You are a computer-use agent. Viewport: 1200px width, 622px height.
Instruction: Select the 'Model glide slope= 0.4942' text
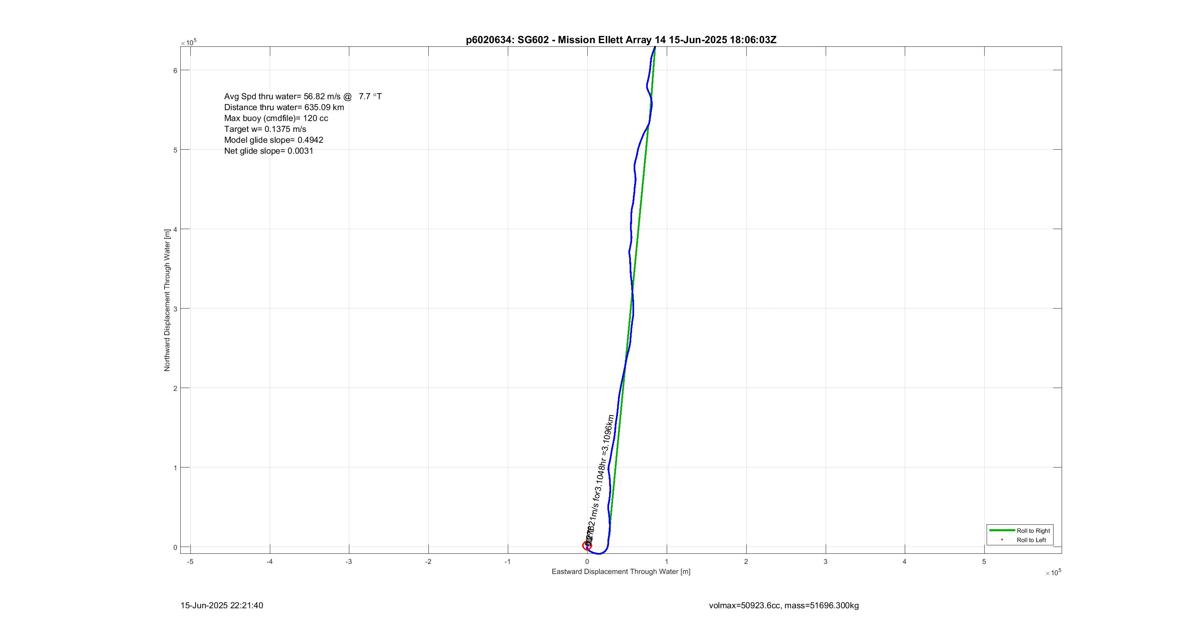click(273, 140)
